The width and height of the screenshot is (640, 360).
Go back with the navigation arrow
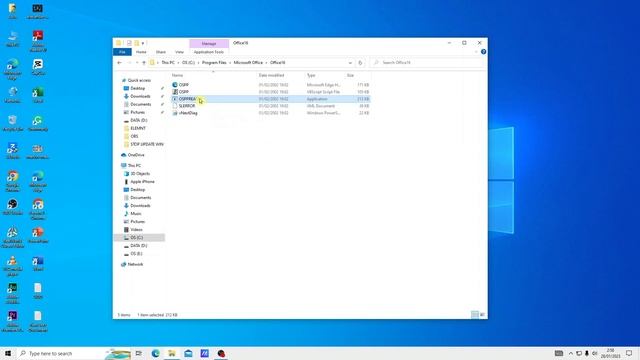click(x=119, y=62)
